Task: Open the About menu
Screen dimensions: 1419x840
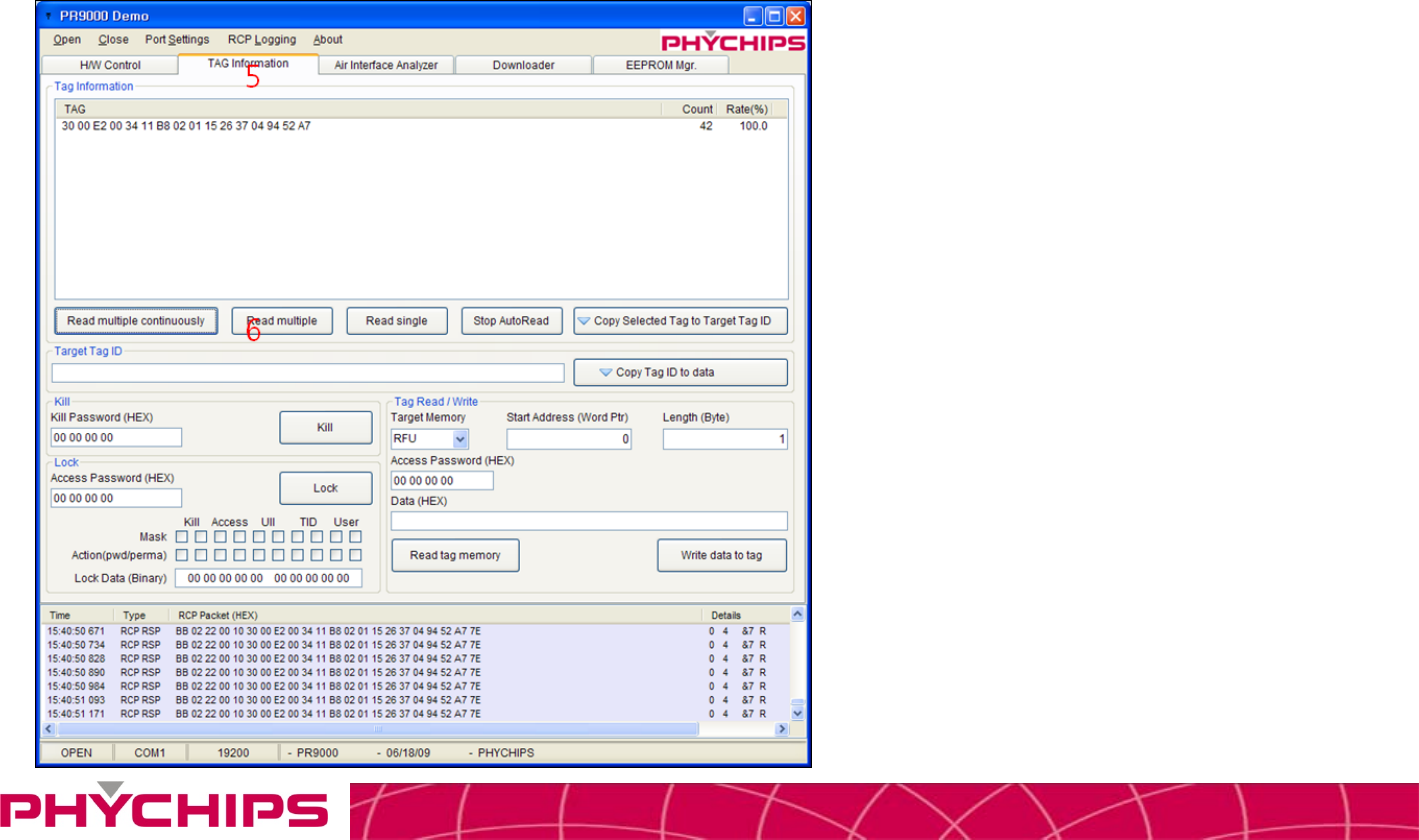Action: pos(328,40)
